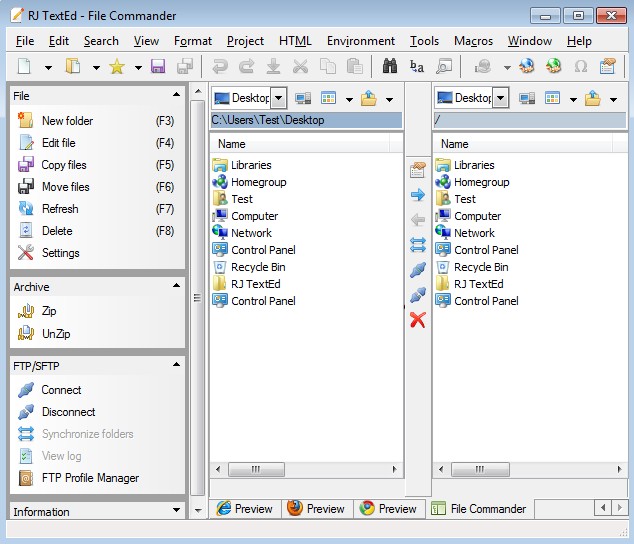
Task: Click FTP Profile Manager link
Action: point(90,478)
